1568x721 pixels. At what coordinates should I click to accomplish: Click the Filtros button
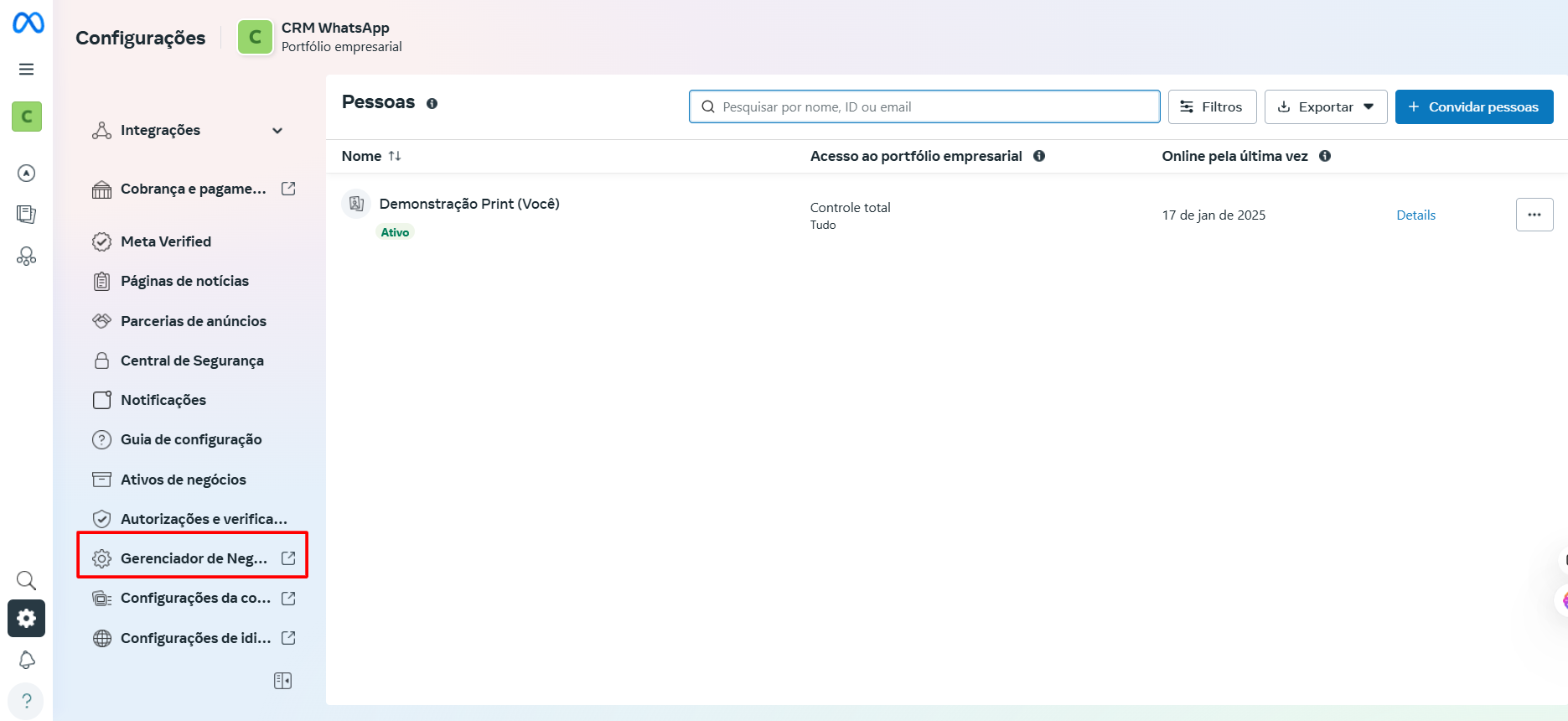pos(1212,107)
